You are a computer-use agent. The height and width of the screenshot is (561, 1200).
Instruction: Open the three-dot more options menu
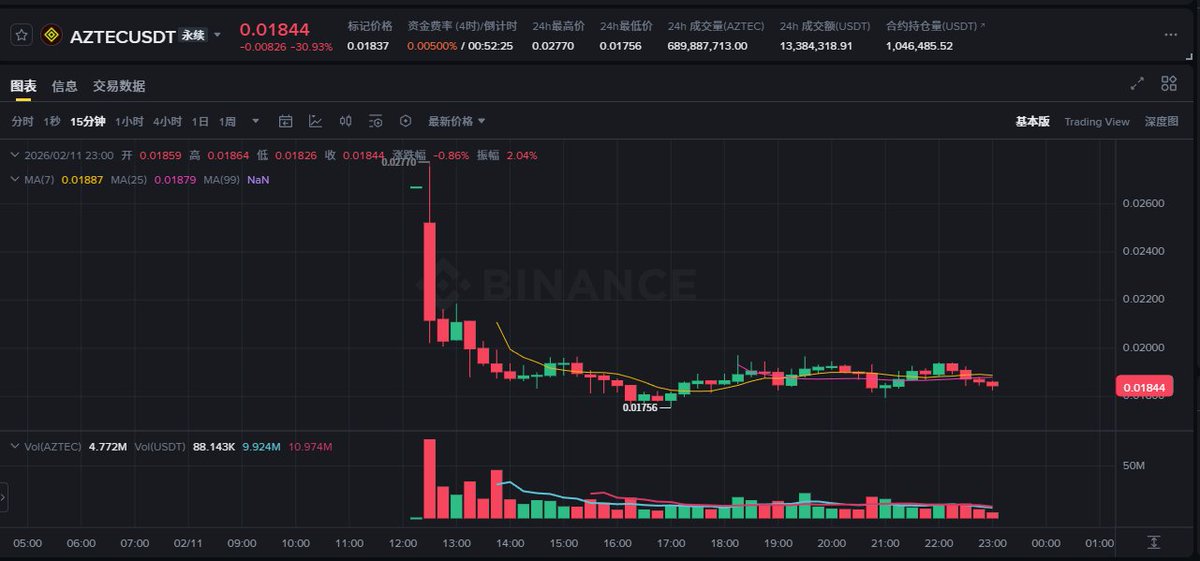point(1172,35)
